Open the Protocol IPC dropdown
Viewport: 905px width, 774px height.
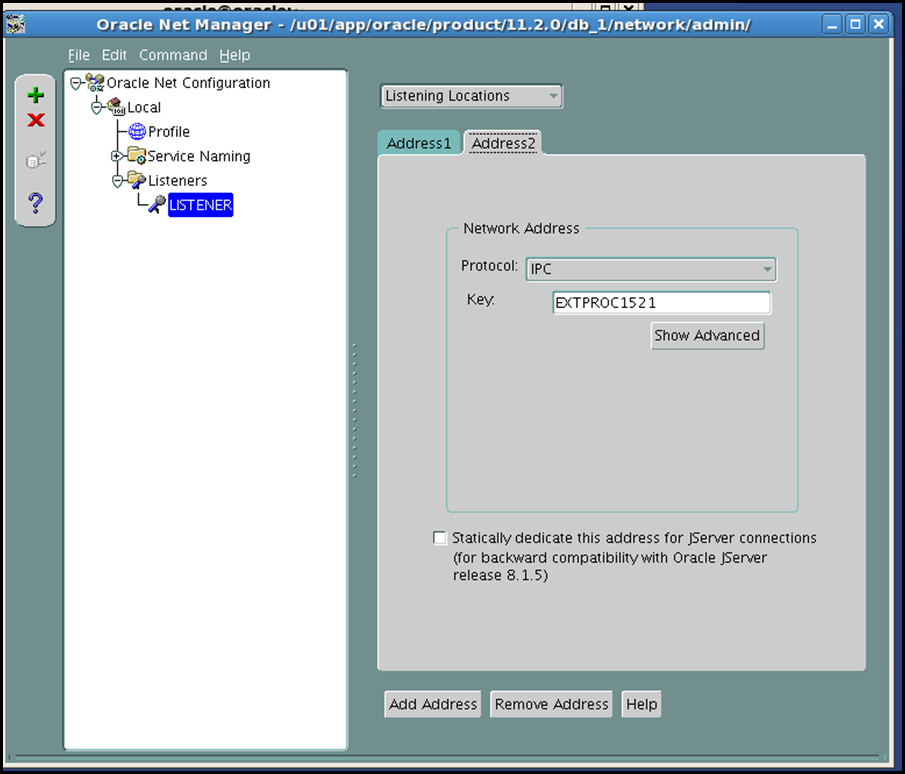tap(651, 269)
